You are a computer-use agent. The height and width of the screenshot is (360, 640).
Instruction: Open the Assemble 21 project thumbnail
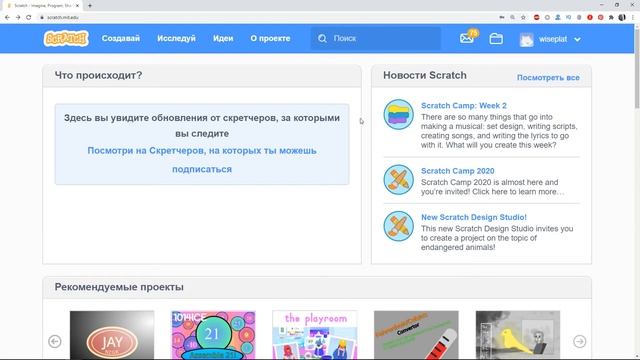point(213,335)
